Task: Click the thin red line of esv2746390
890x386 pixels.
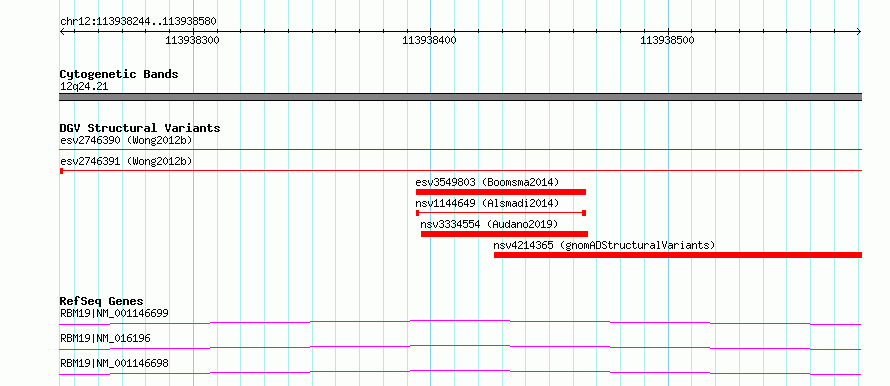Action: (x=460, y=149)
